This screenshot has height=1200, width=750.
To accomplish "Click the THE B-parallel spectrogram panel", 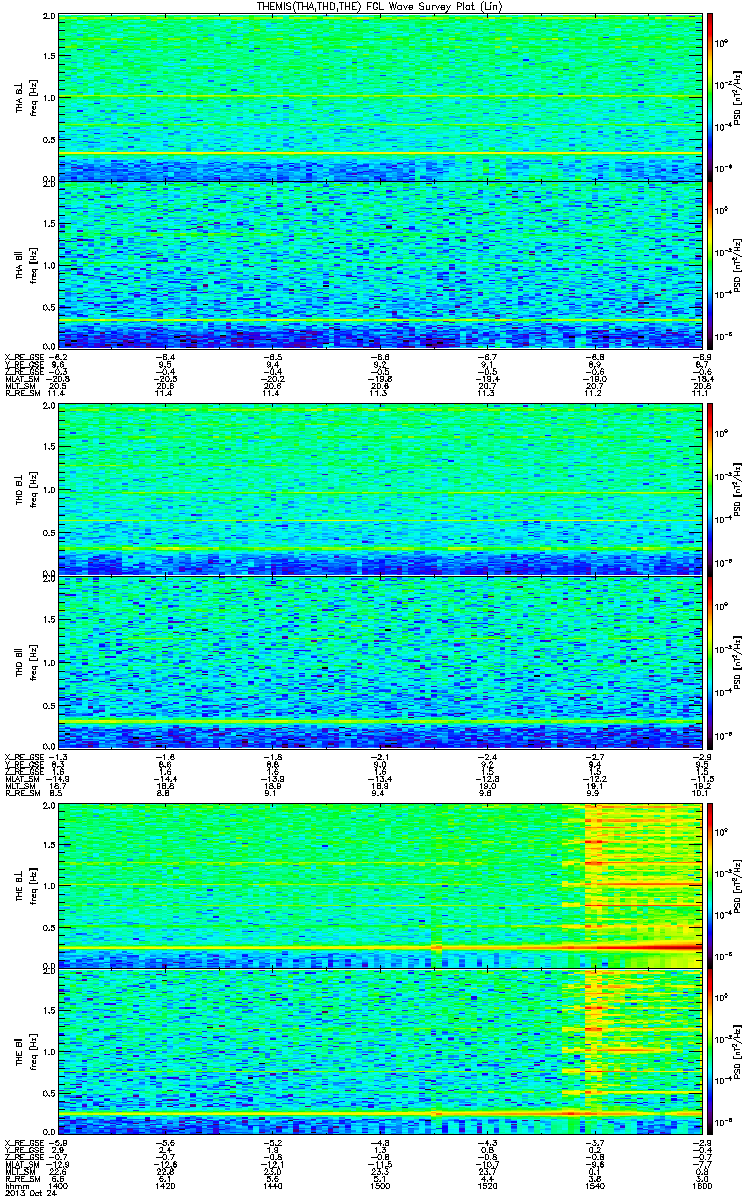I will tap(379, 1052).
